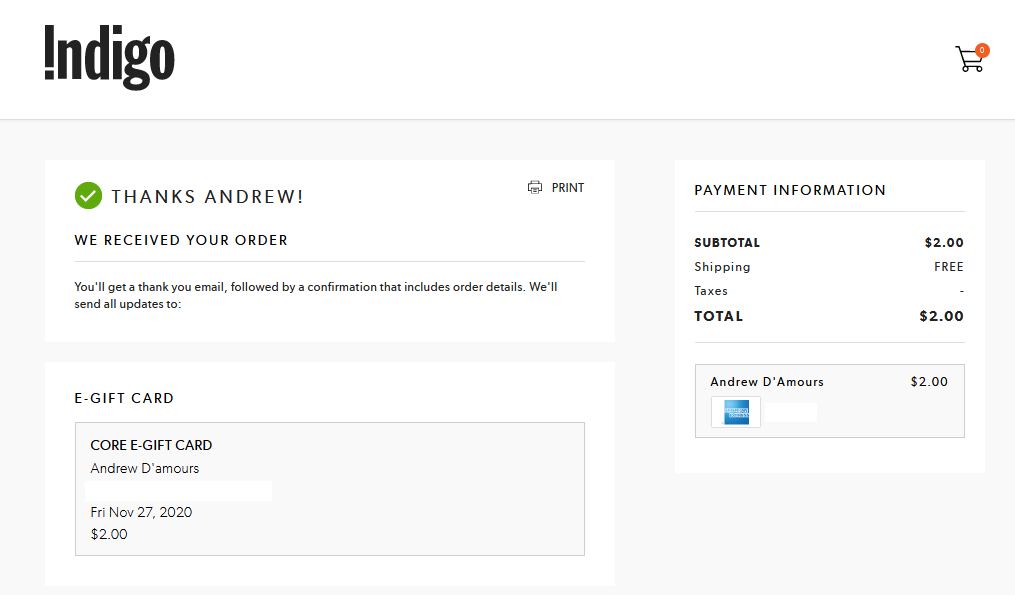Screen dimensions: 1015x595
Task: Open the shopping cart icon
Action: pos(970,59)
